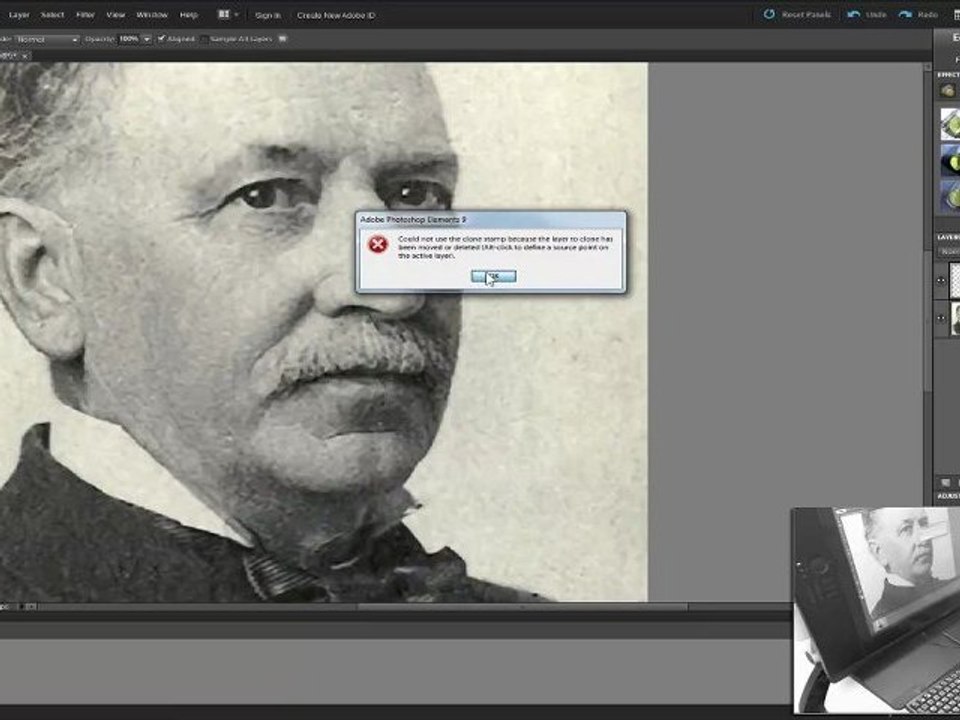Screen dimensions: 960x720
Task: Toggle the Aligned checkbox
Action: (162, 39)
